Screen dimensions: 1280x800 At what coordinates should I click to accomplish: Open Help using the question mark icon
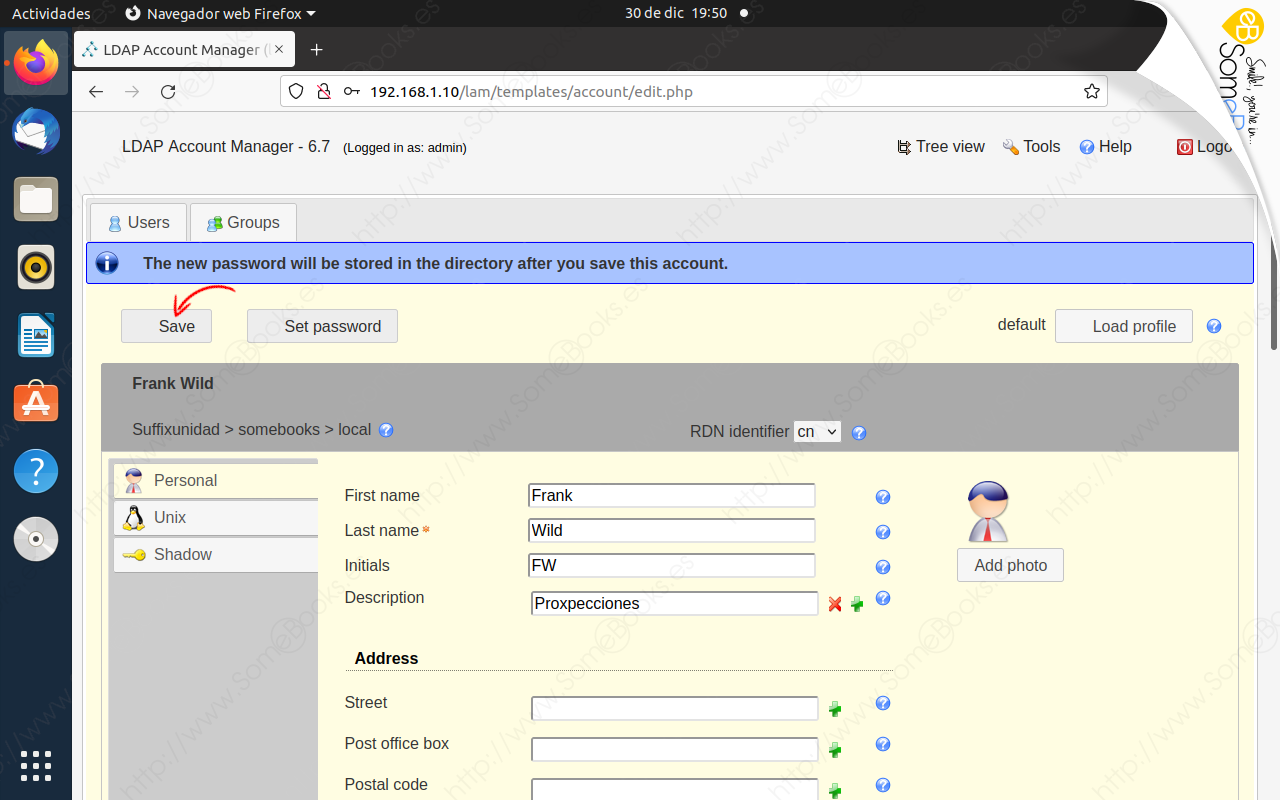tap(1087, 146)
